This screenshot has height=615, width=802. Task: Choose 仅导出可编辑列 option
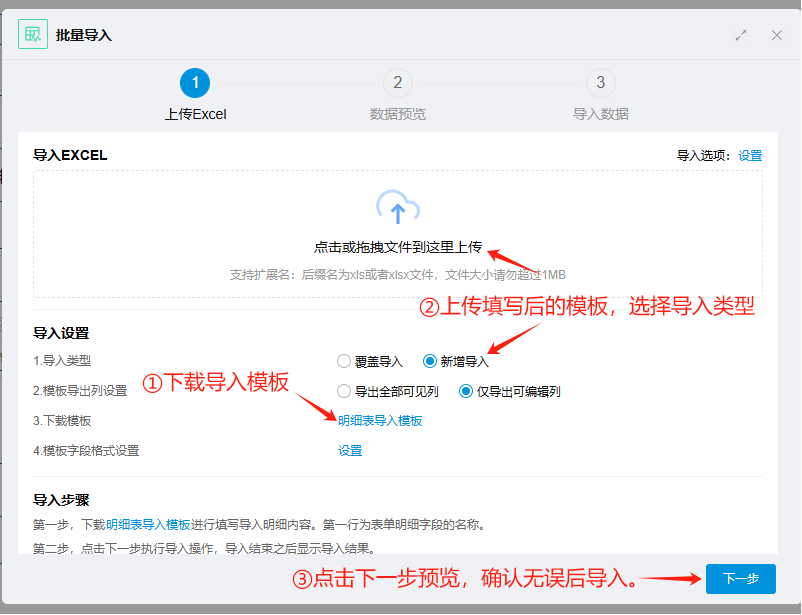pyautogui.click(x=466, y=391)
